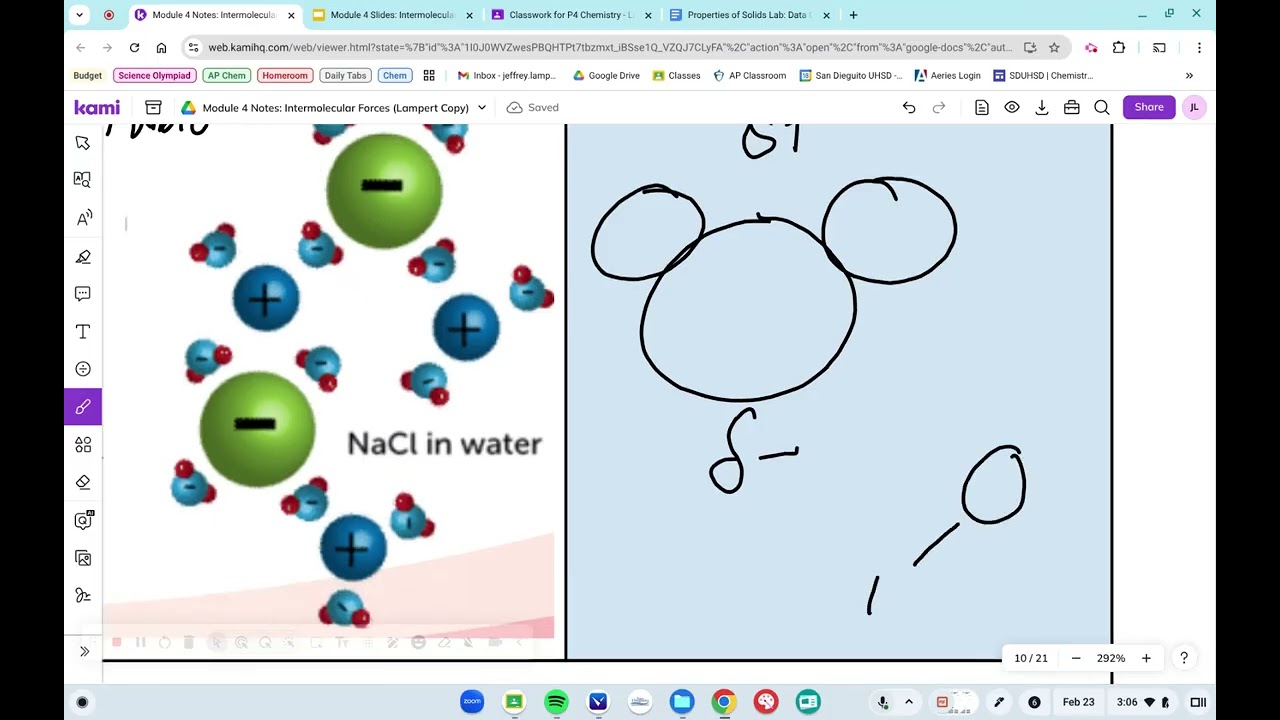
Task: Switch to the Module 4 Slides tab
Action: 391,15
